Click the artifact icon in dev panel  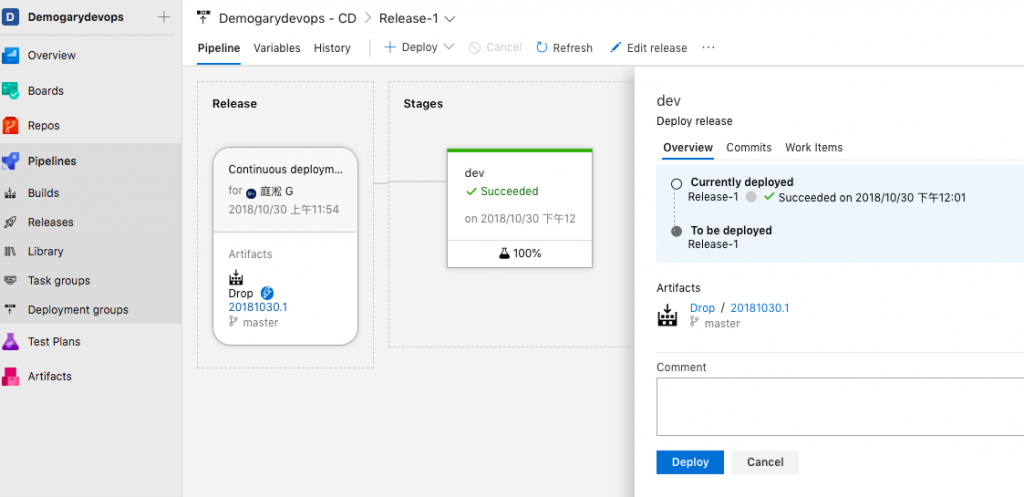point(667,315)
